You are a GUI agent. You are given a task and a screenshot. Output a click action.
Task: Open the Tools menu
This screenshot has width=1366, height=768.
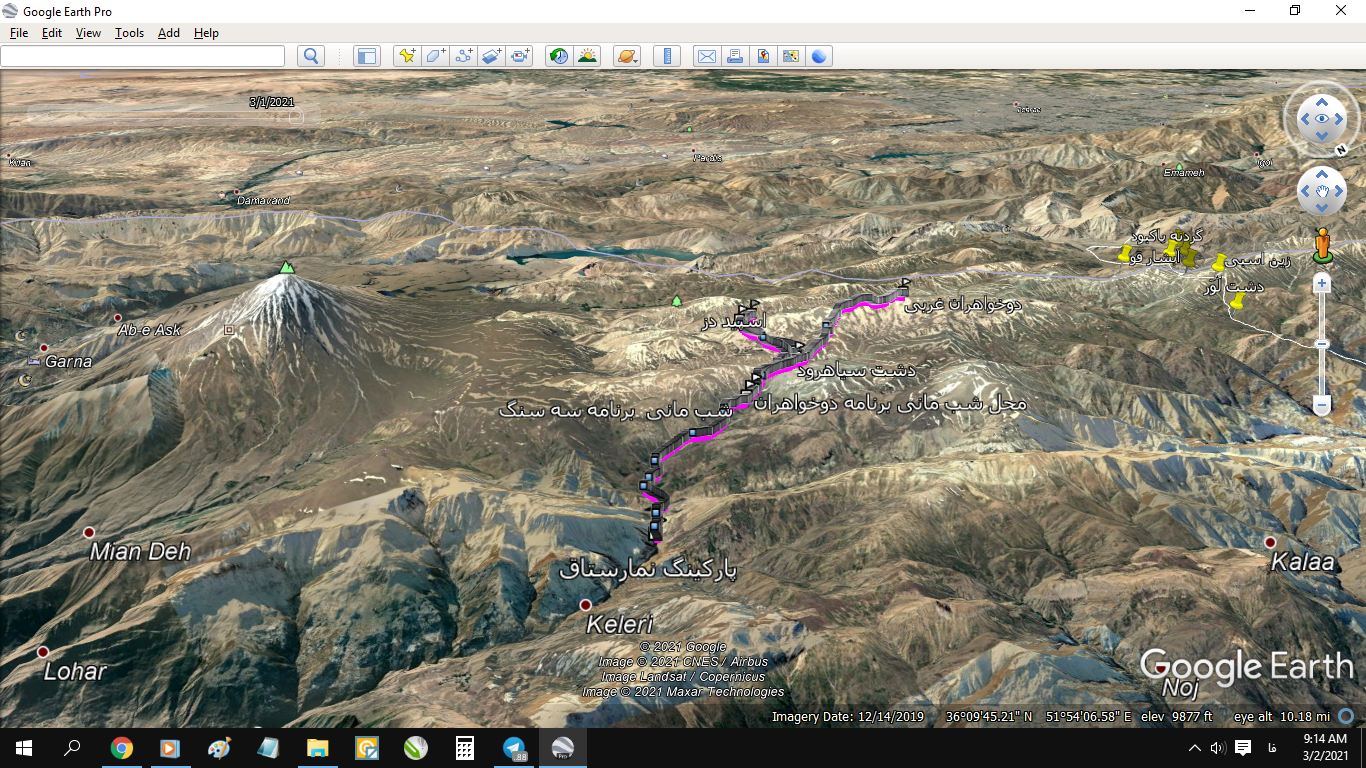coord(129,33)
